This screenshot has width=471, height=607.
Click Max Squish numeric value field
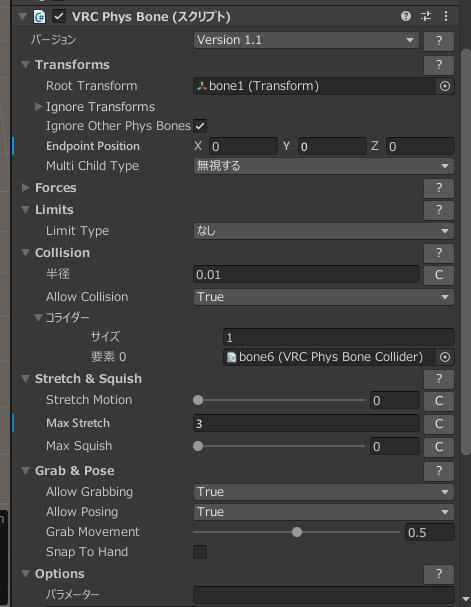(x=395, y=446)
